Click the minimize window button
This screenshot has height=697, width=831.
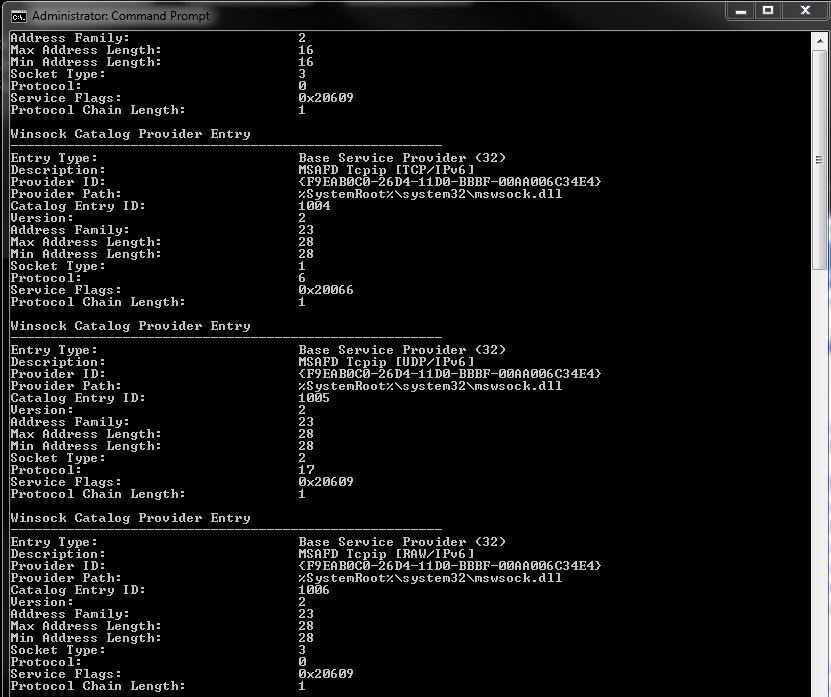click(741, 11)
